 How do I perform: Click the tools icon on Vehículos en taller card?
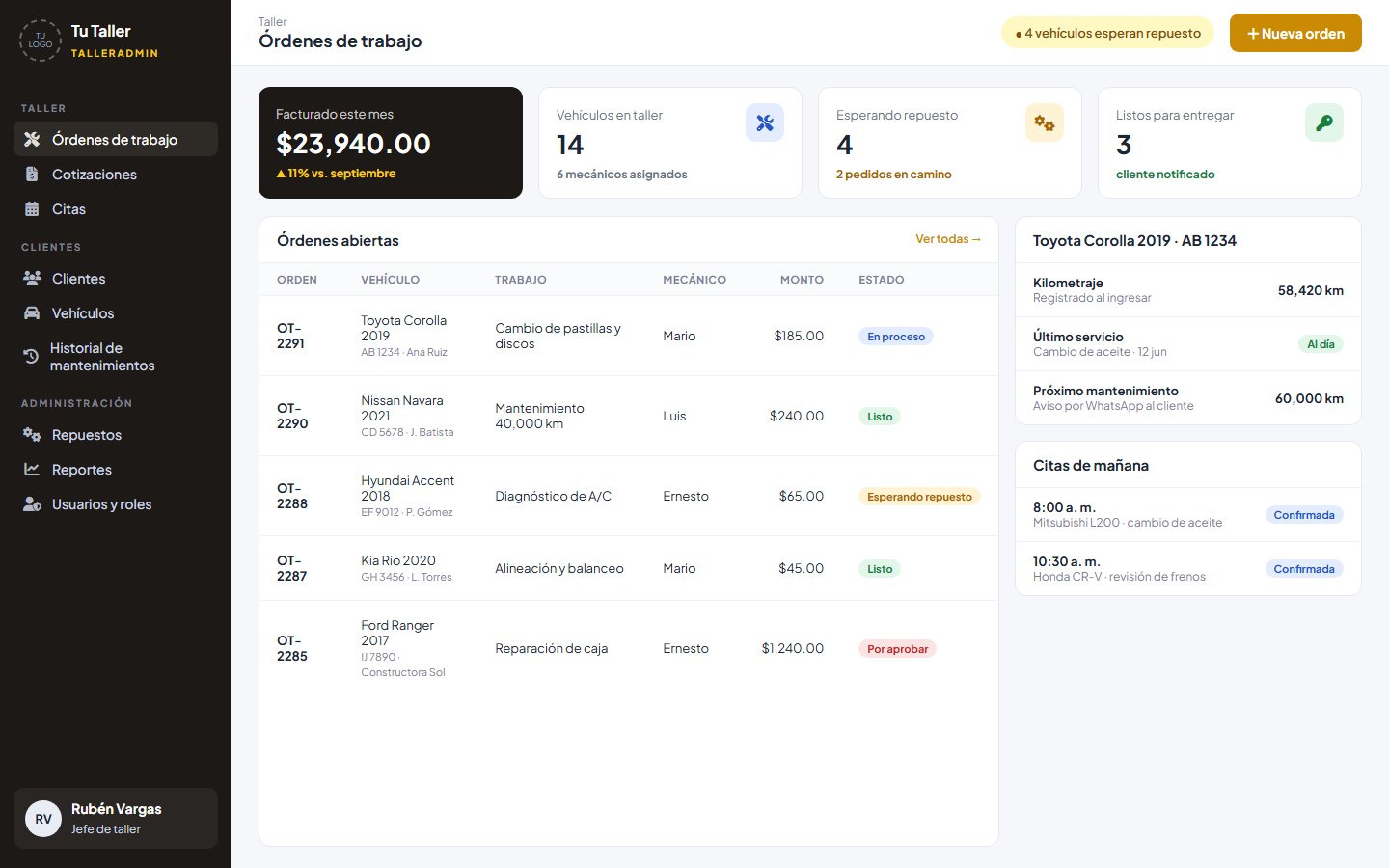click(765, 122)
